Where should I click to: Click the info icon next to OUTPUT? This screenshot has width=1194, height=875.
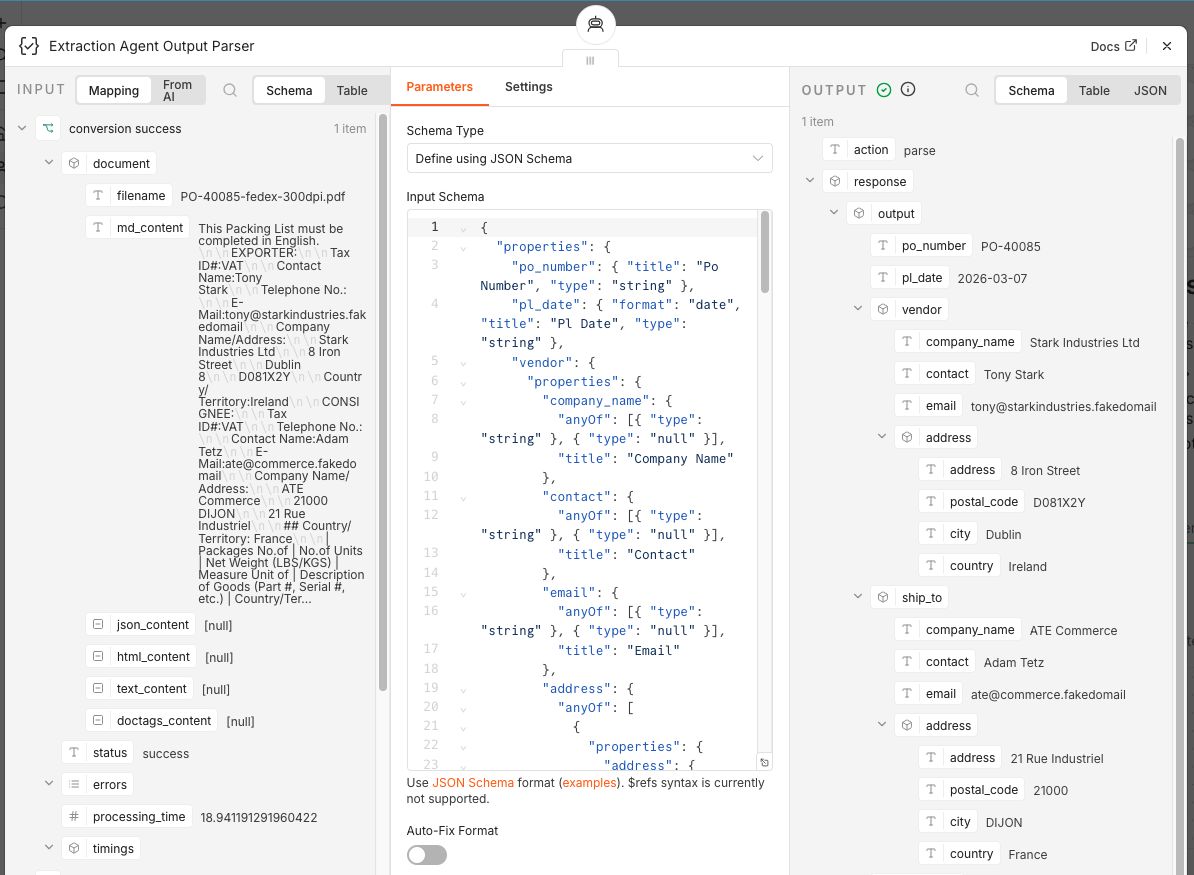tap(908, 89)
